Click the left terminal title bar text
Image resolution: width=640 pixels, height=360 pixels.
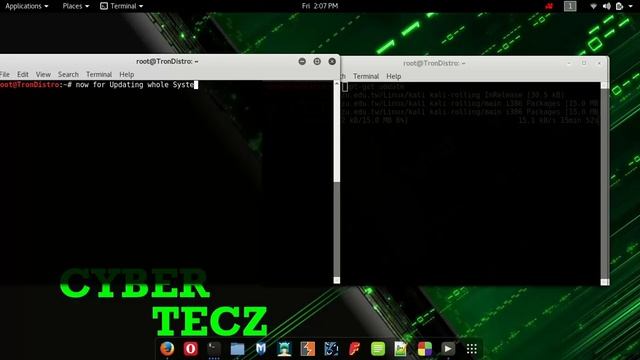click(x=167, y=61)
